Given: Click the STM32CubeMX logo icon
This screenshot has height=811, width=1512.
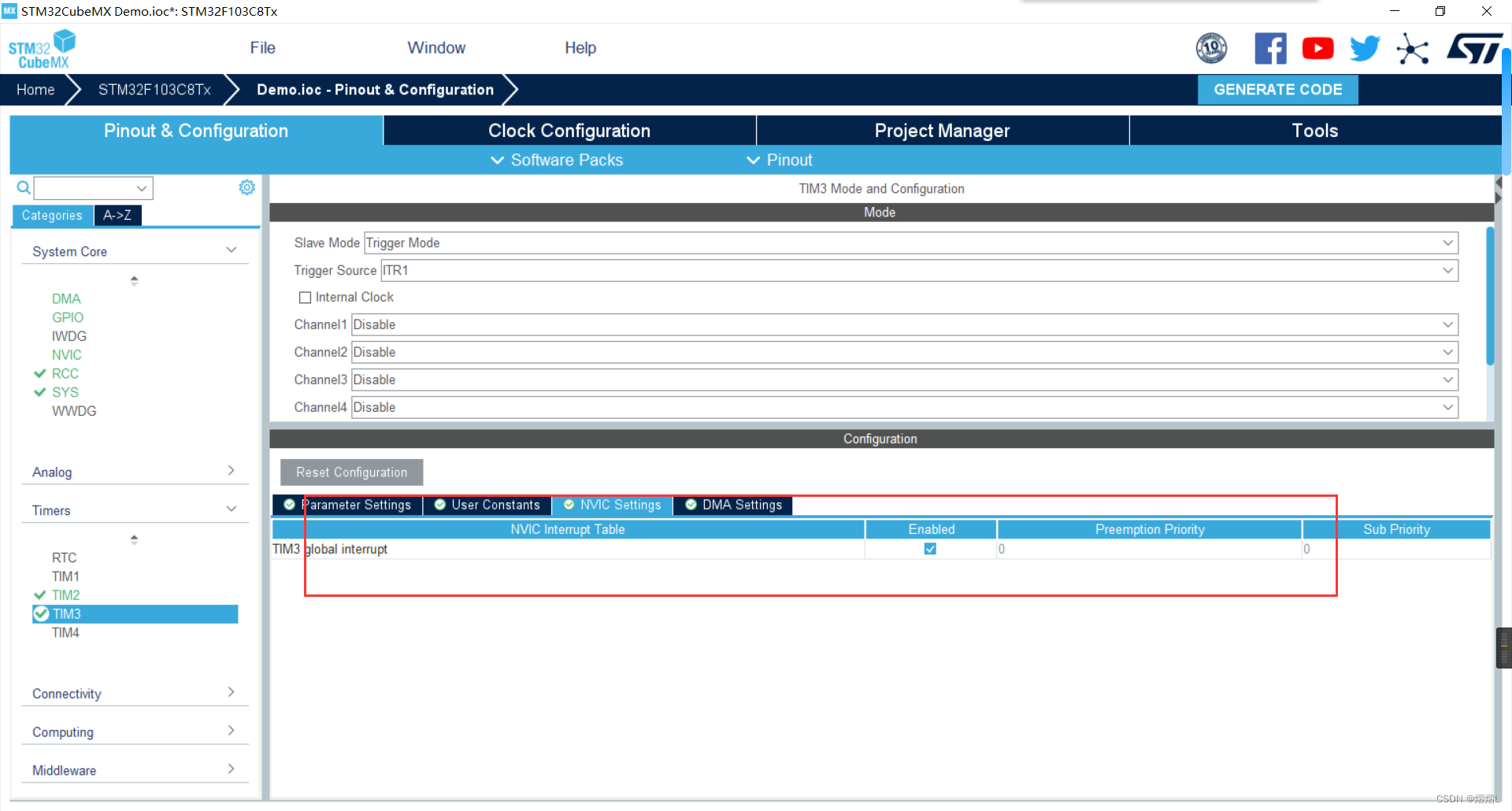Looking at the screenshot, I should (42, 49).
